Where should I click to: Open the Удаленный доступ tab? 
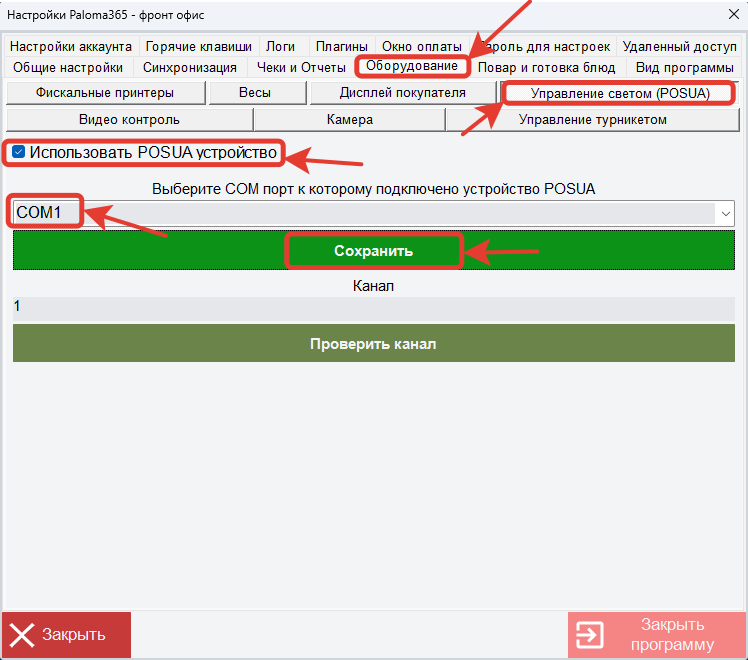679,46
